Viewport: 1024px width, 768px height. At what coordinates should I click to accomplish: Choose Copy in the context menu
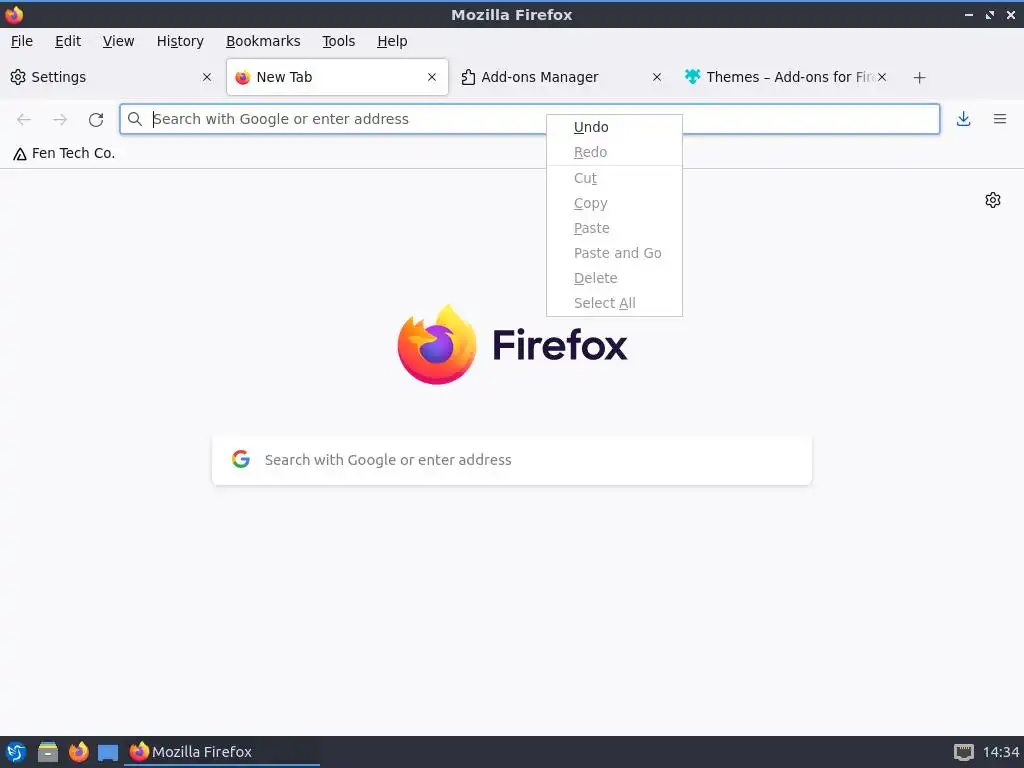(615, 203)
